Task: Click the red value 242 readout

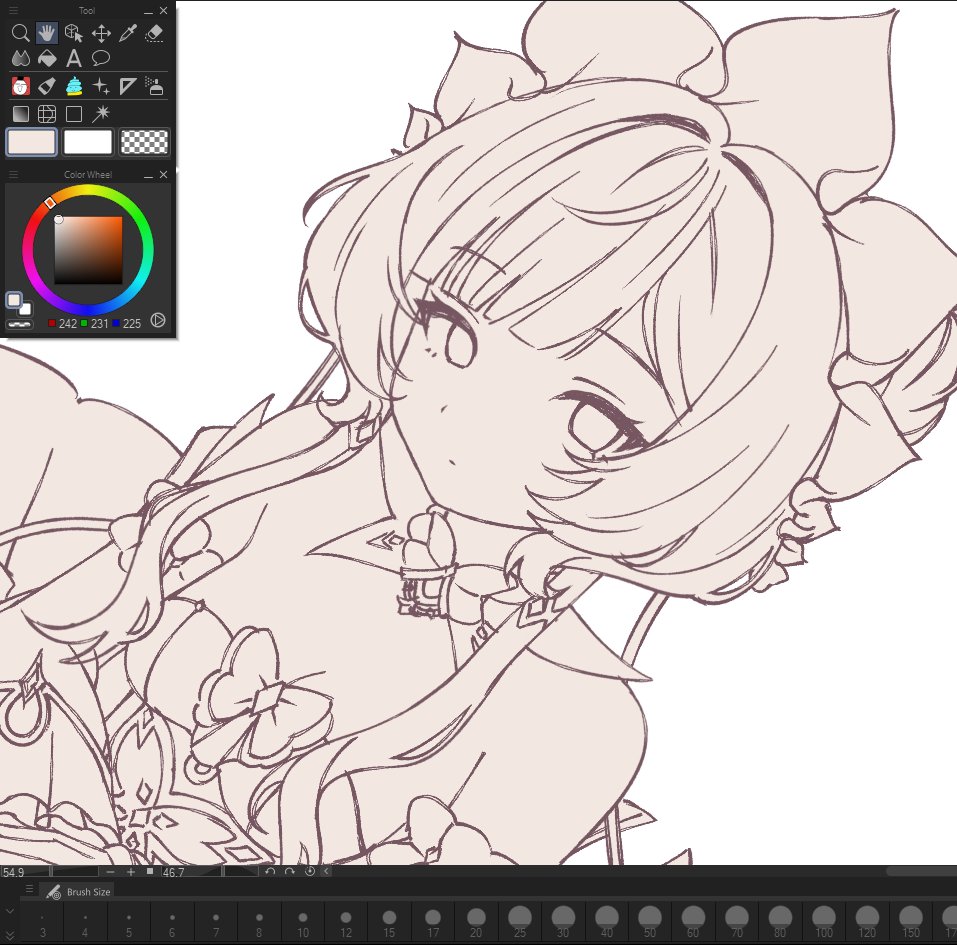Action: (x=68, y=324)
